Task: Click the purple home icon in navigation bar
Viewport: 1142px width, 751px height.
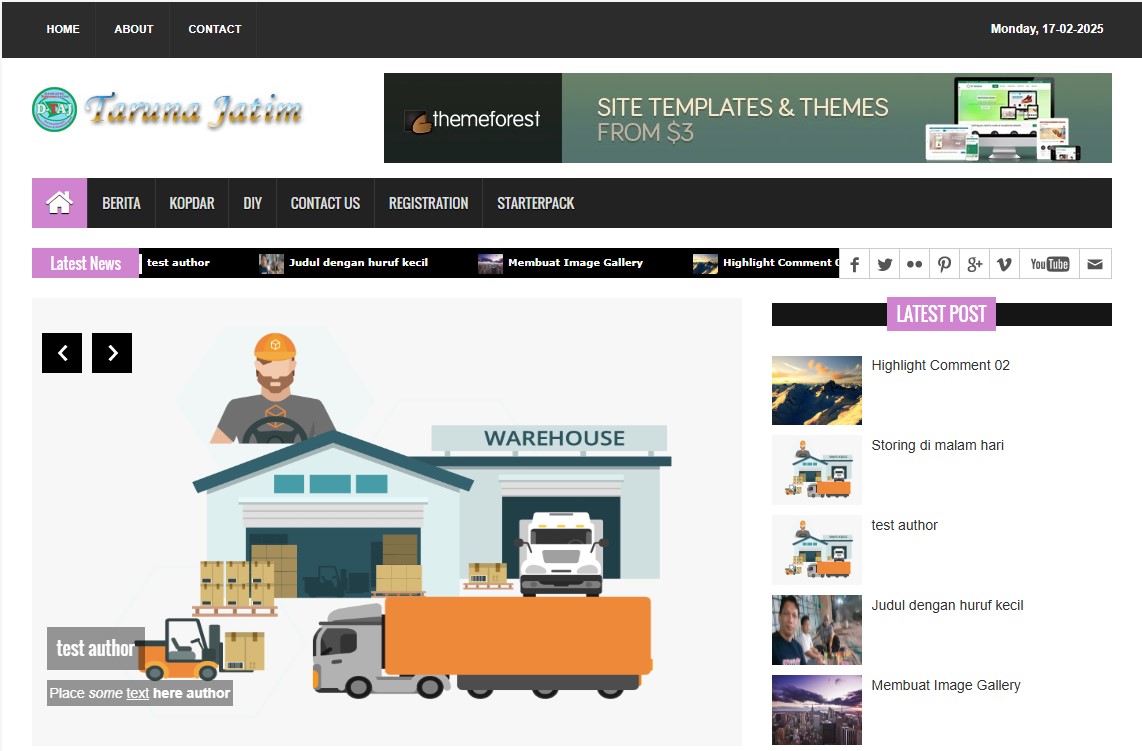Action: 59,203
